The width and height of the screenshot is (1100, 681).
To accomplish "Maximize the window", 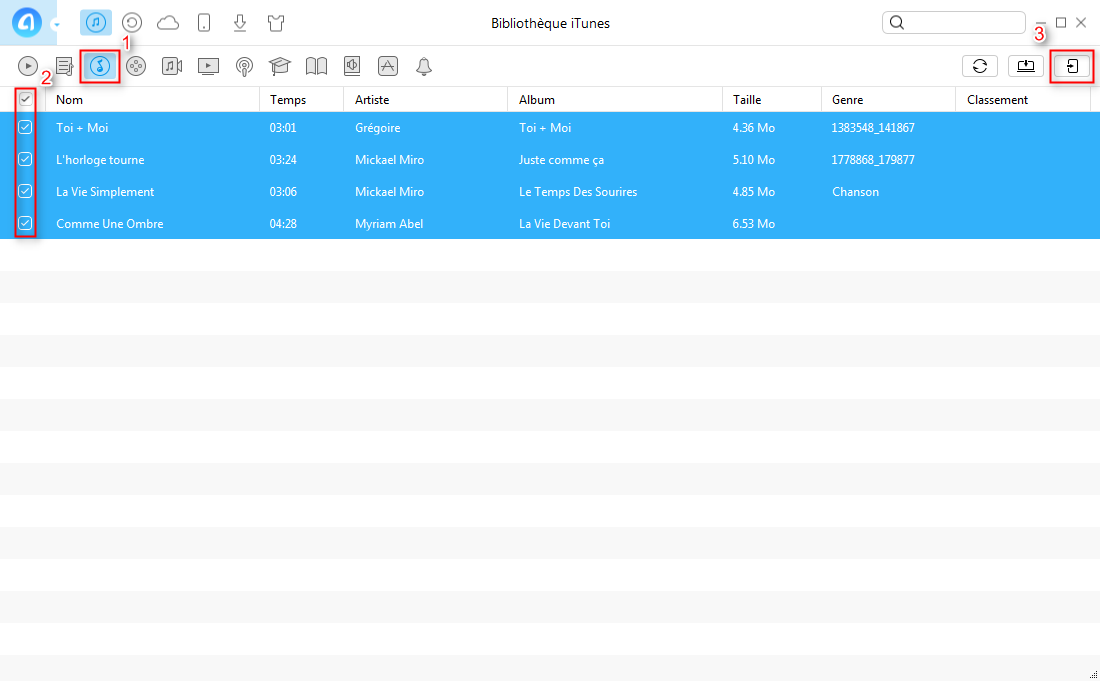I will 1061,23.
